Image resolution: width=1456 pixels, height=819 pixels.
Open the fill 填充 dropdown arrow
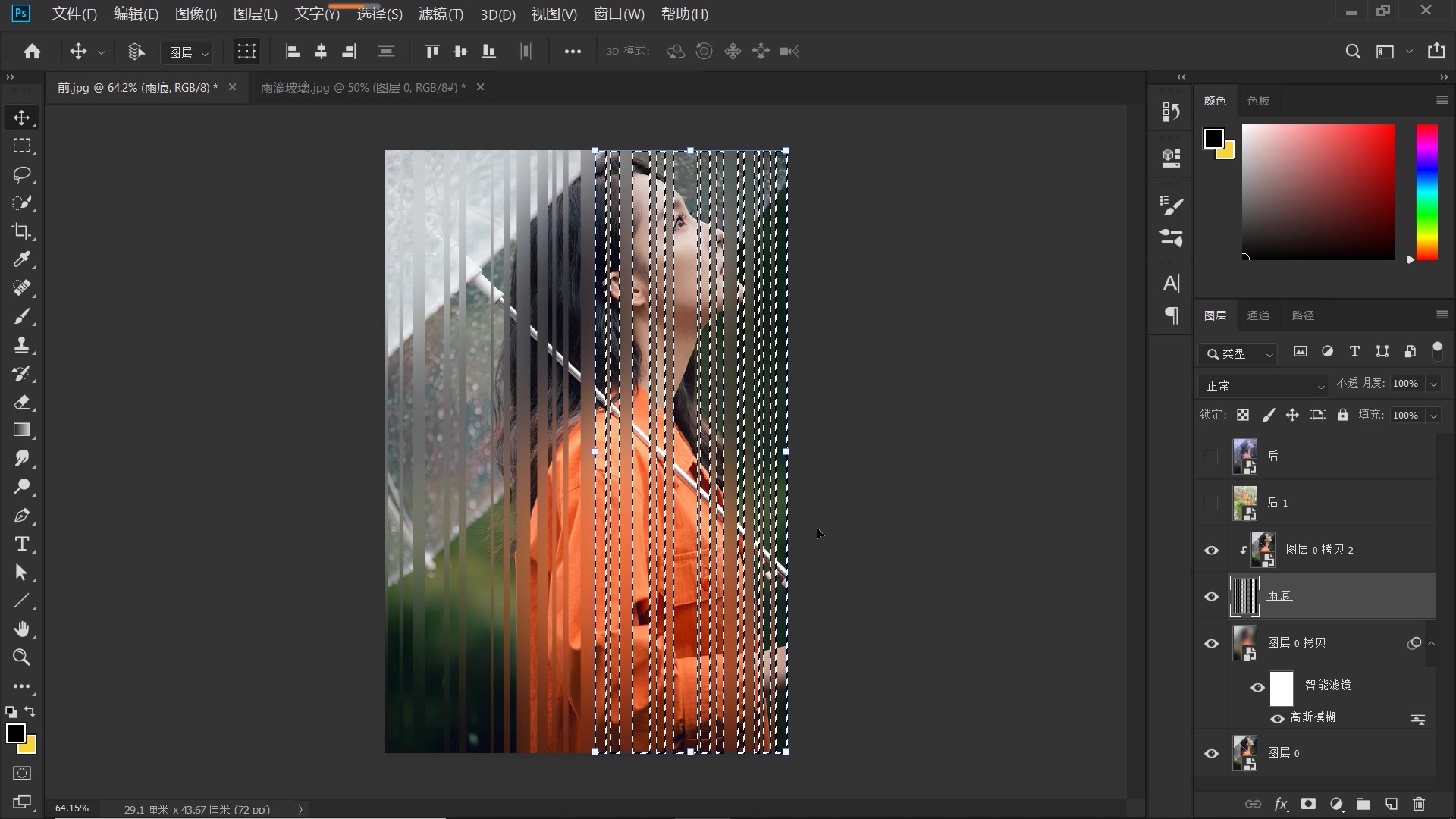[1433, 415]
